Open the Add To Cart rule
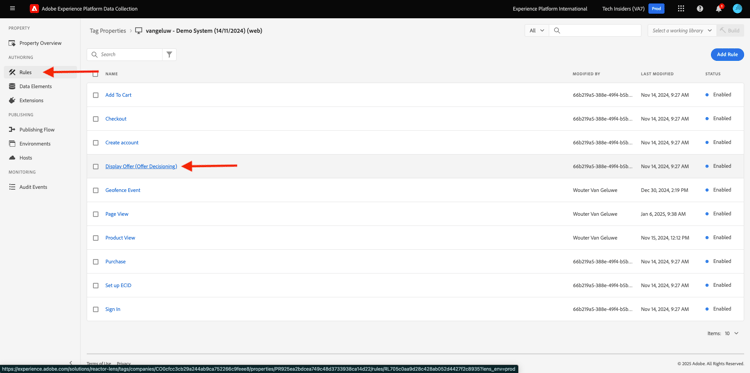The height and width of the screenshot is (373, 750). [118, 95]
